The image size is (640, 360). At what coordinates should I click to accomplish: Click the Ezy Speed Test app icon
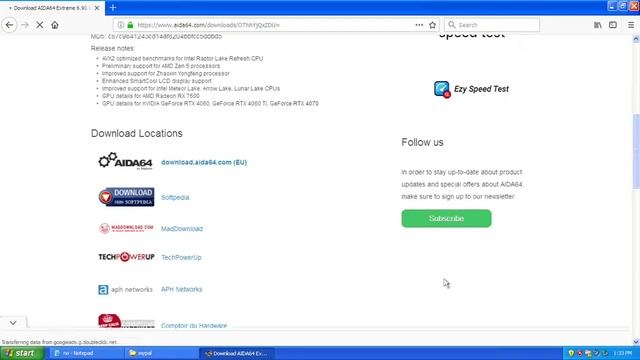[442, 89]
